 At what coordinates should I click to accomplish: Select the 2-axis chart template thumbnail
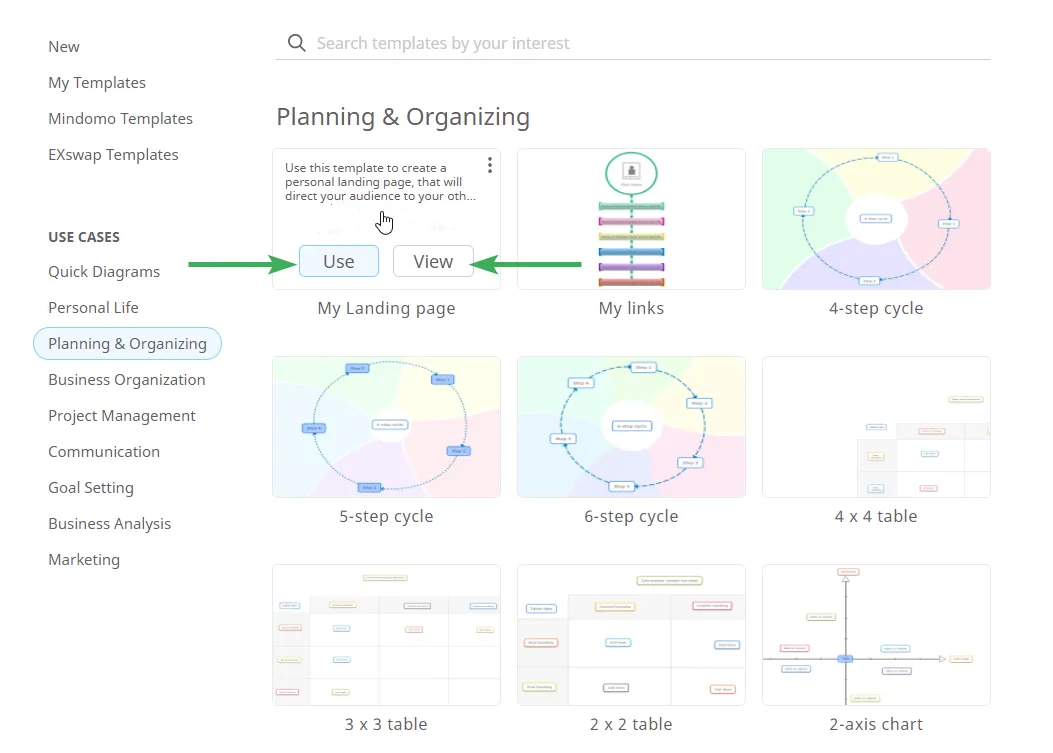point(876,635)
